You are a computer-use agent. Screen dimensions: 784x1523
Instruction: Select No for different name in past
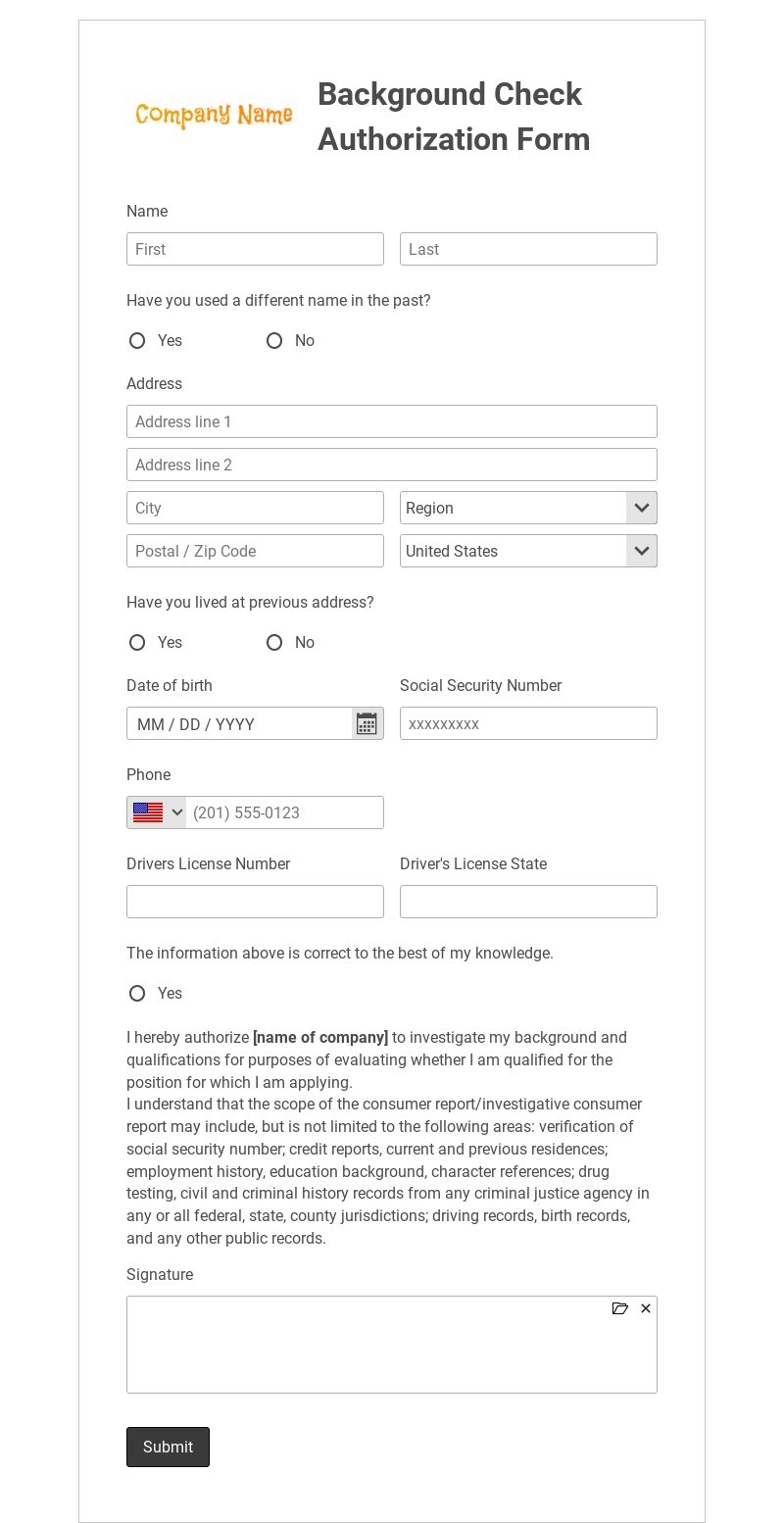click(274, 341)
